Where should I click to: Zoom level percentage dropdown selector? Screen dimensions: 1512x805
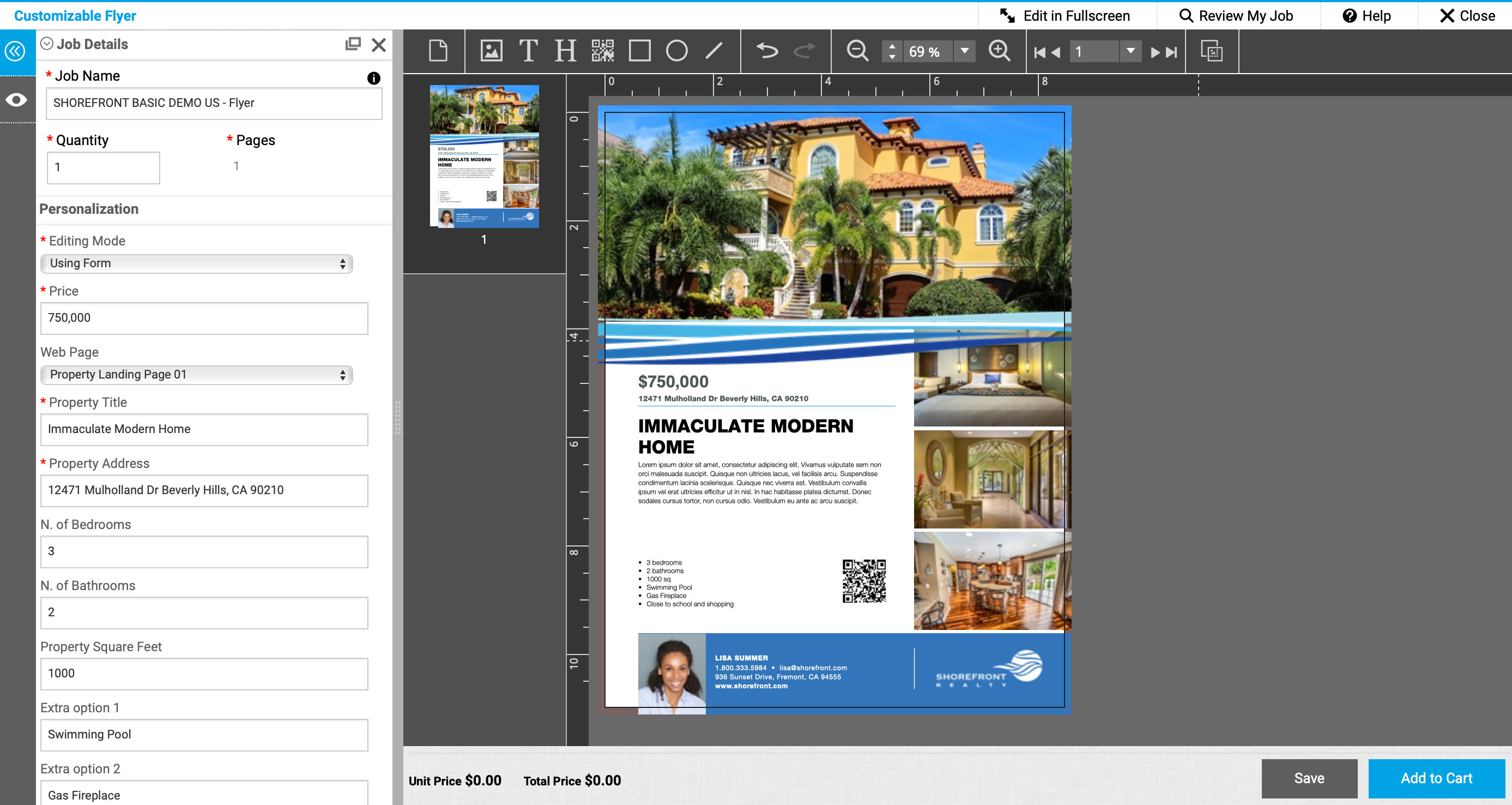[963, 50]
